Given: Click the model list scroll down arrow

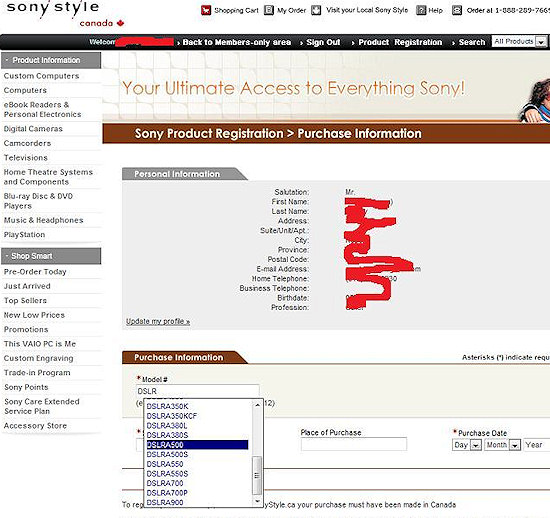Looking at the screenshot, I should click(257, 502).
